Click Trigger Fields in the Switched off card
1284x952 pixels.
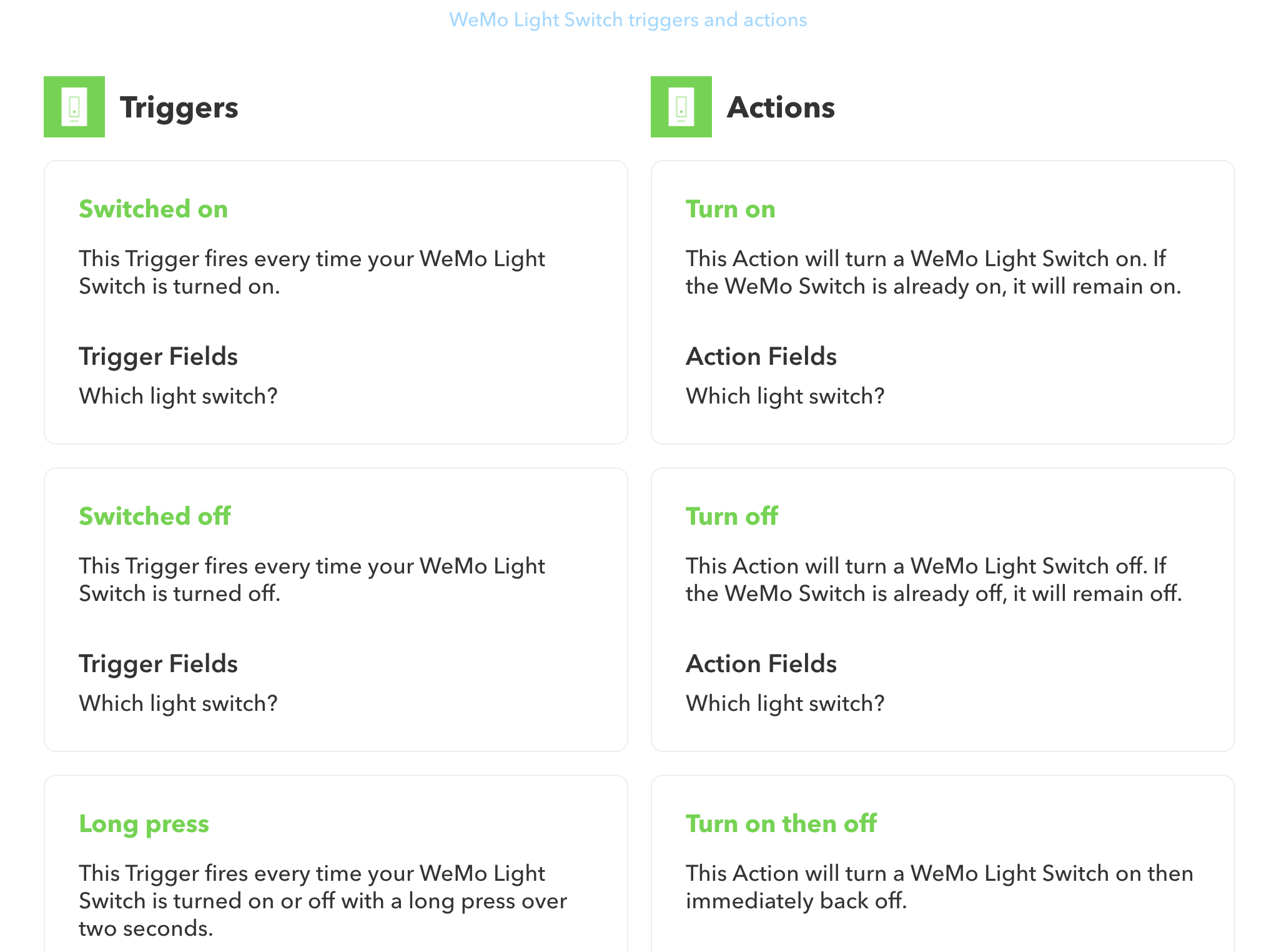coord(159,664)
